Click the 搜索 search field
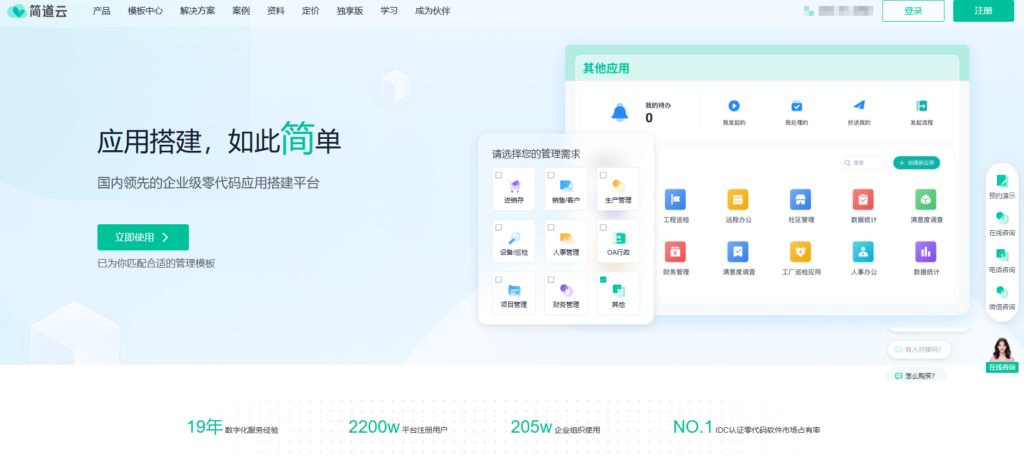 [x=864, y=162]
